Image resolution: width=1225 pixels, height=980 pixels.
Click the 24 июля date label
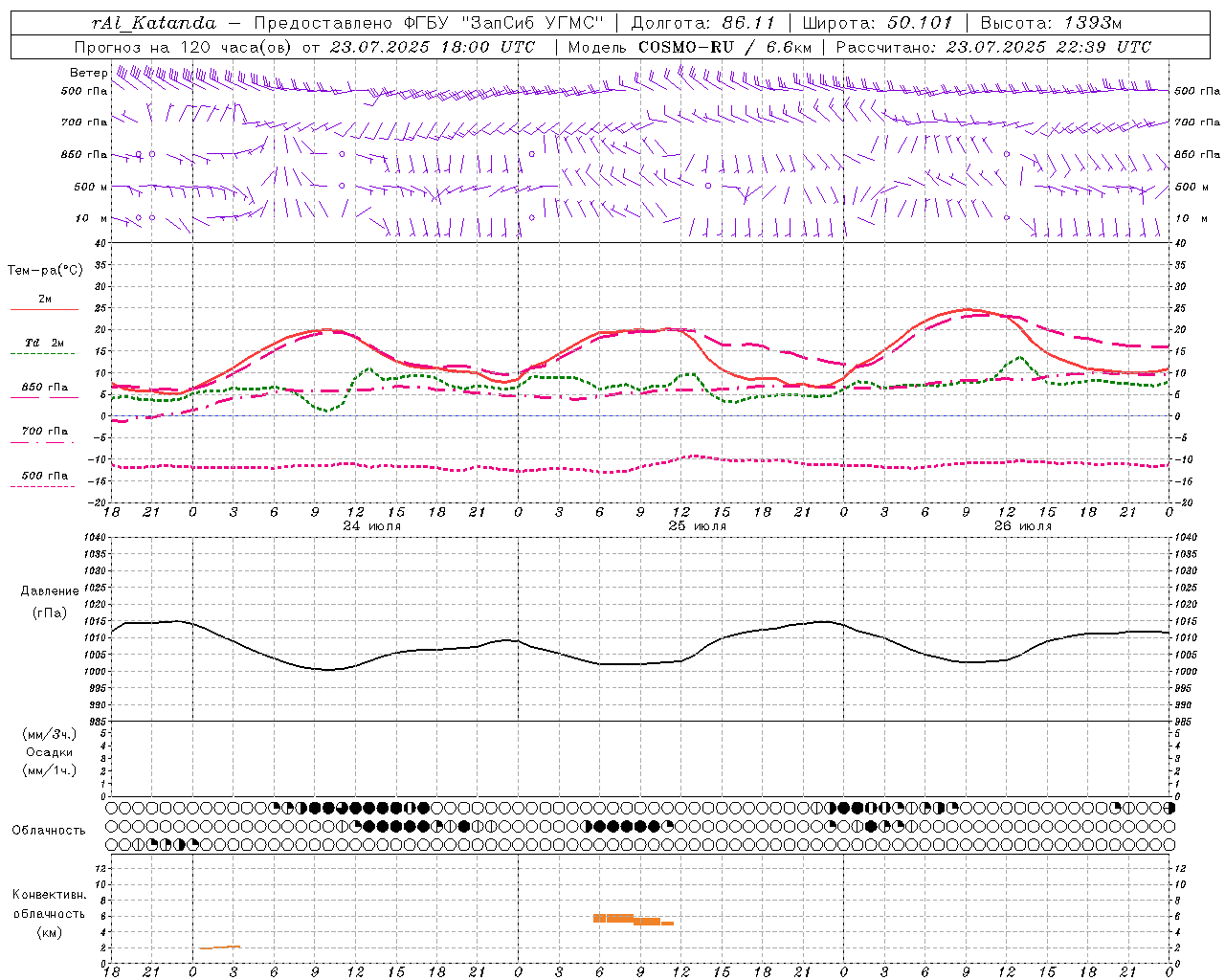coord(372,525)
